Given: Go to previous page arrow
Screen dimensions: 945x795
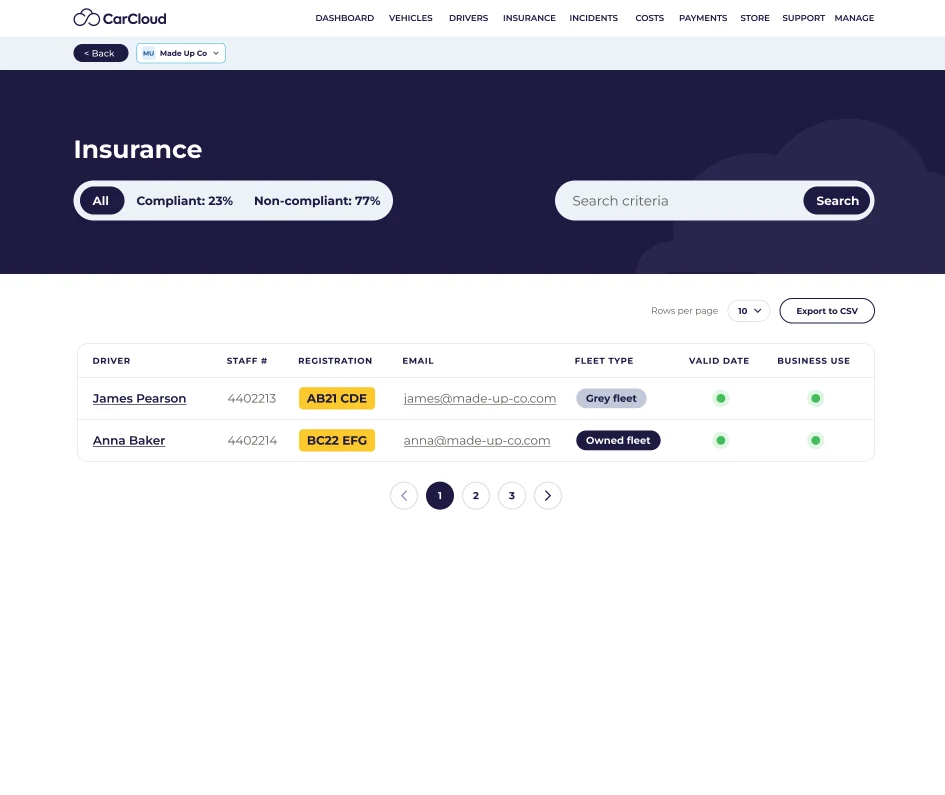Looking at the screenshot, I should click(x=404, y=495).
